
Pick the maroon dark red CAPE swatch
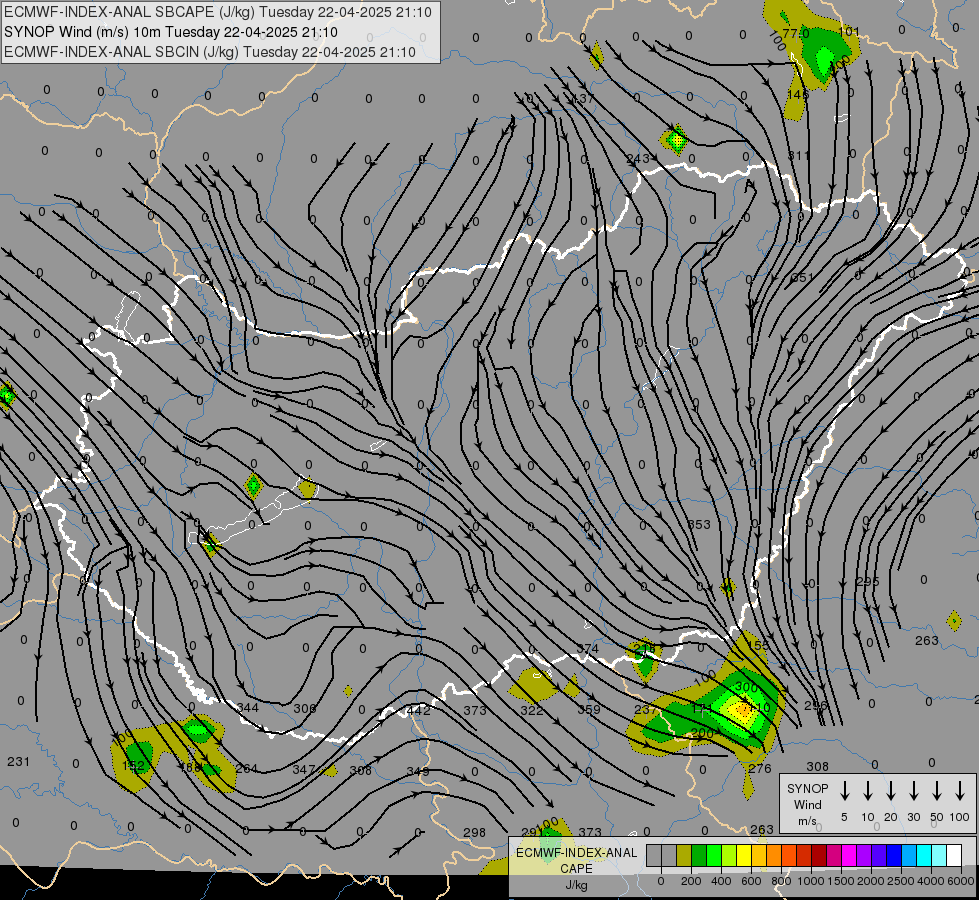[x=819, y=856]
